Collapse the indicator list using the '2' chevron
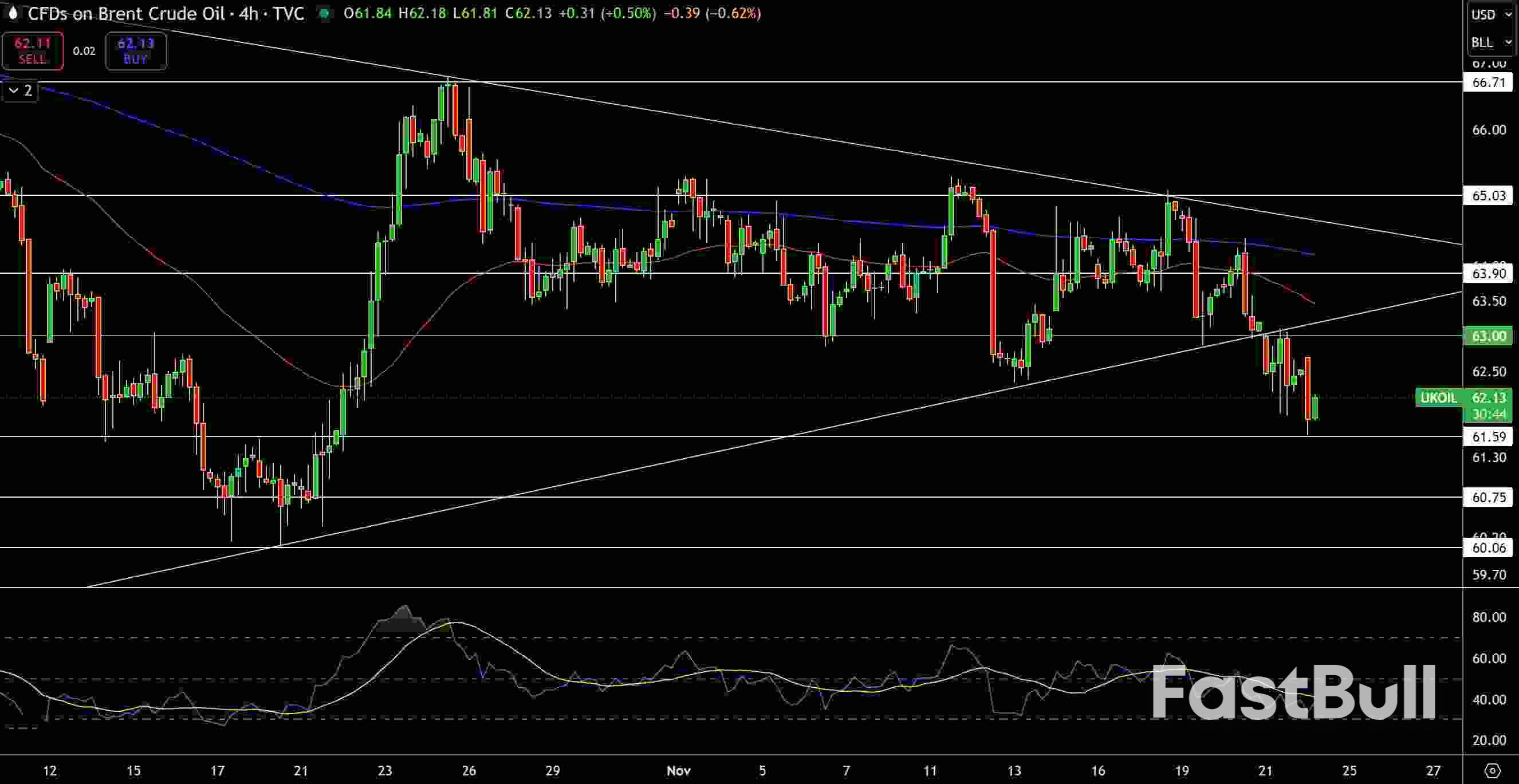The width and height of the screenshot is (1519, 784). [x=19, y=90]
